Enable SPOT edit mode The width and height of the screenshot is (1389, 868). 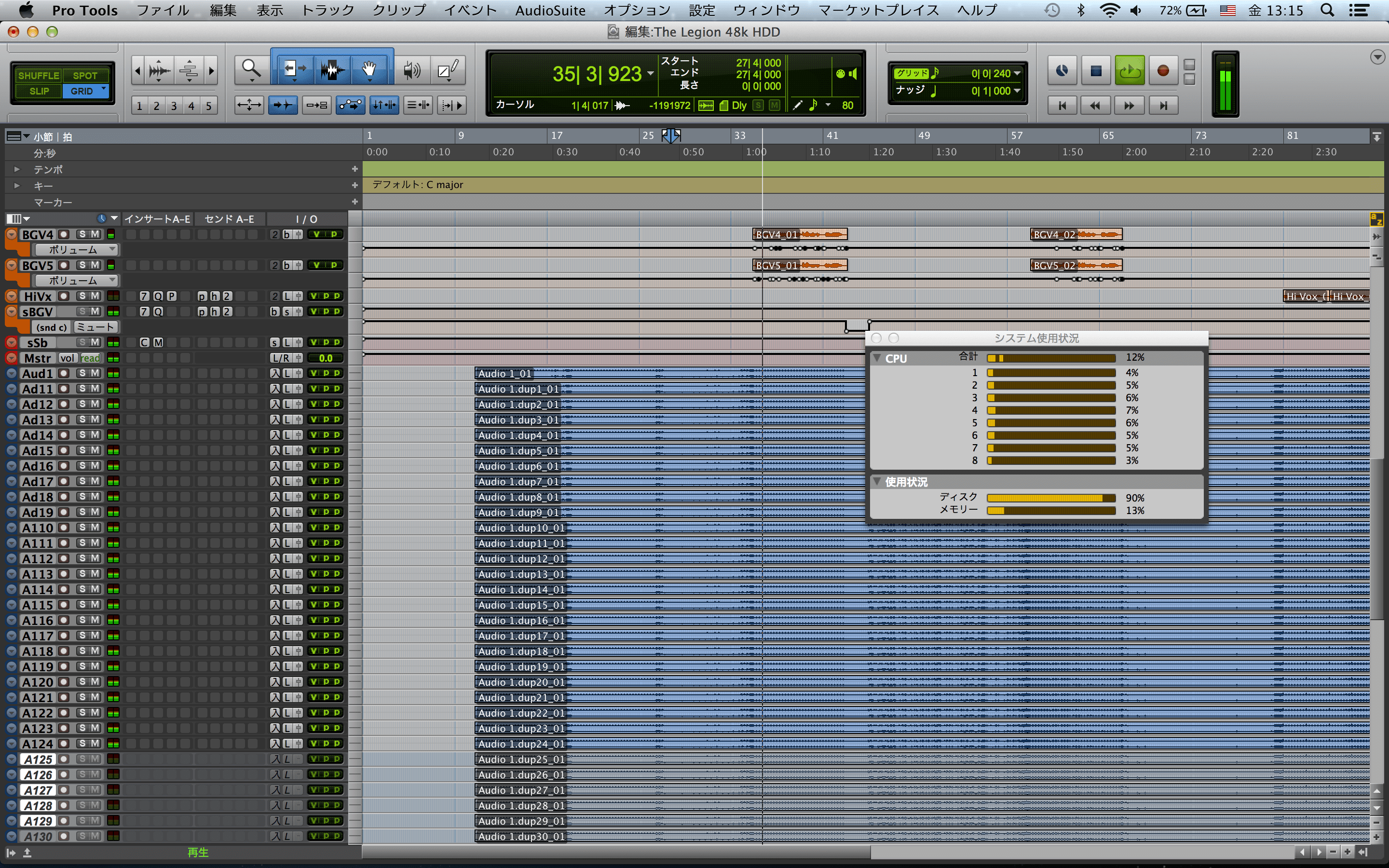pyautogui.click(x=85, y=75)
